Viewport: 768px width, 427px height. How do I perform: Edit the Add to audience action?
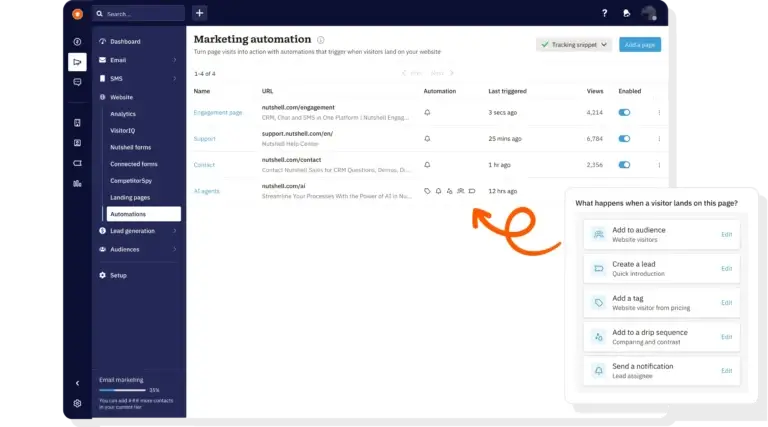(726, 235)
